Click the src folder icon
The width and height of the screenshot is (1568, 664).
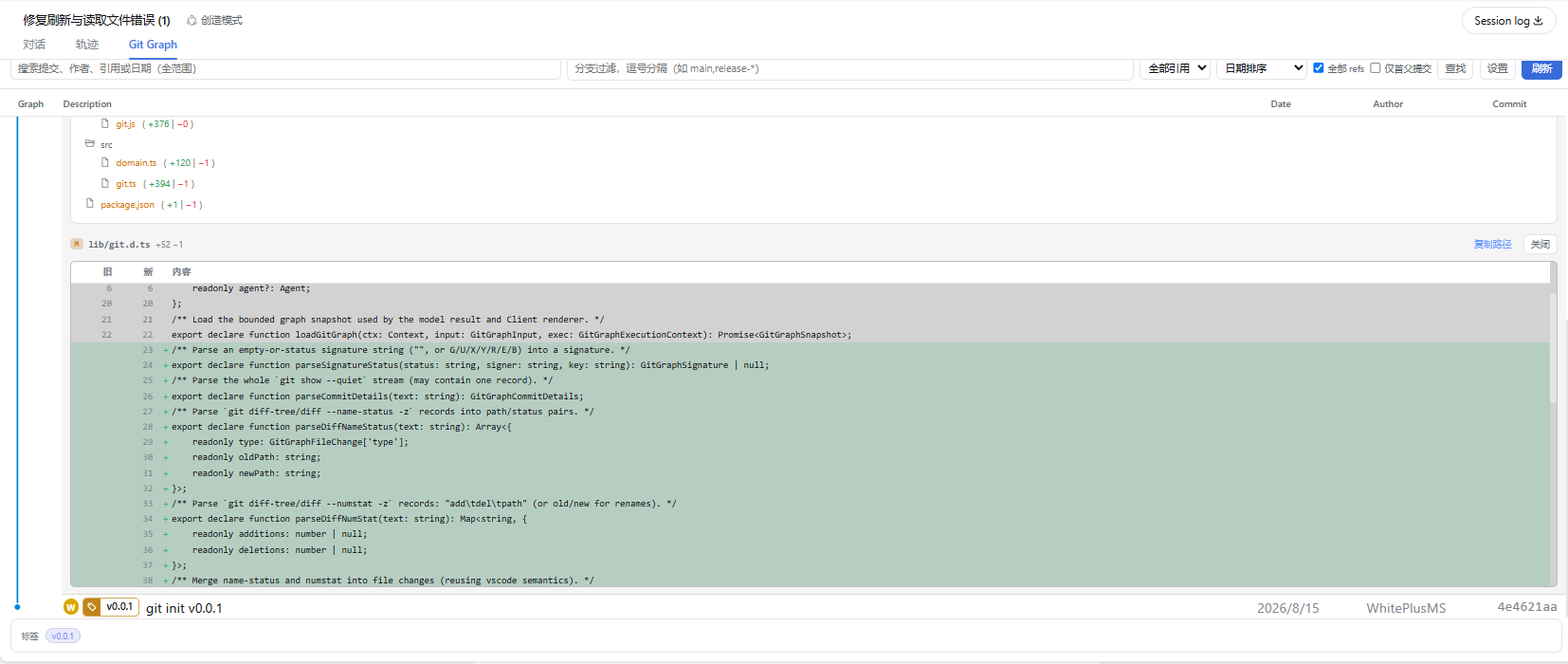click(x=90, y=143)
